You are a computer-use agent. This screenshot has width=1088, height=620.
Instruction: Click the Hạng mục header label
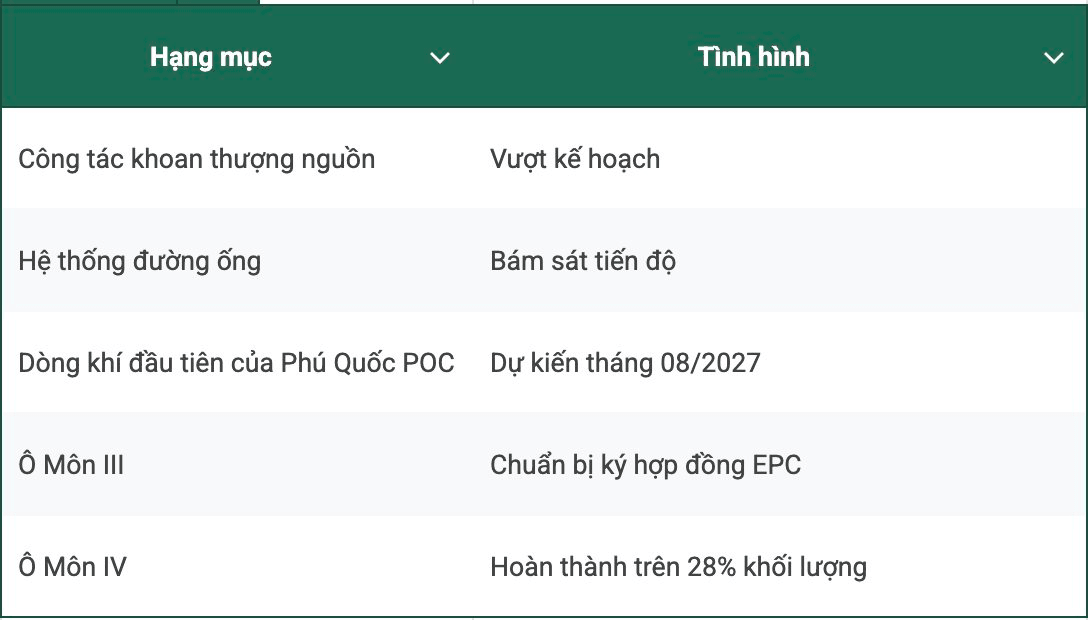click(210, 57)
